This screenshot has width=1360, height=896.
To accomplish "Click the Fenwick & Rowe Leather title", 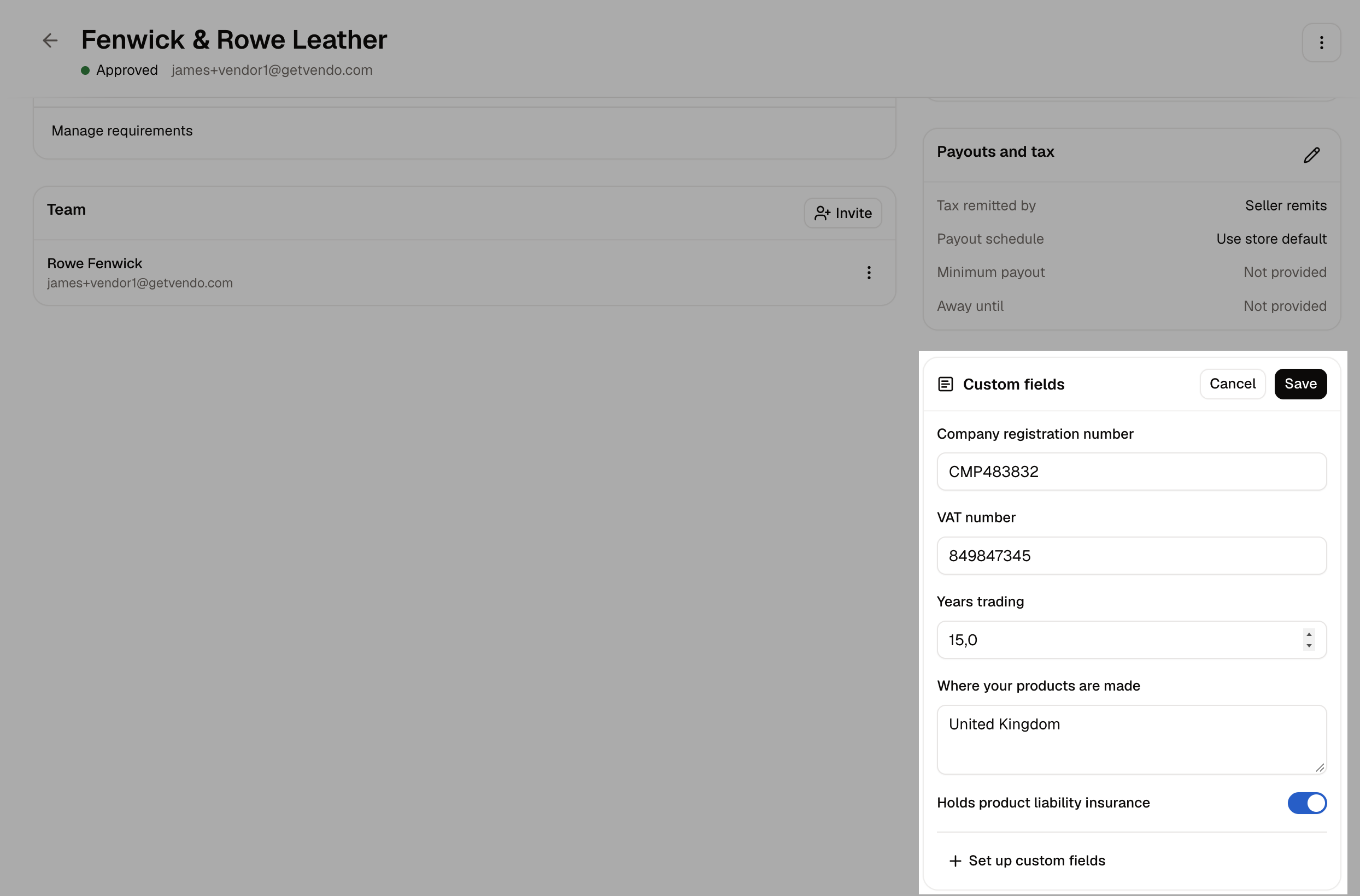I will [x=234, y=39].
